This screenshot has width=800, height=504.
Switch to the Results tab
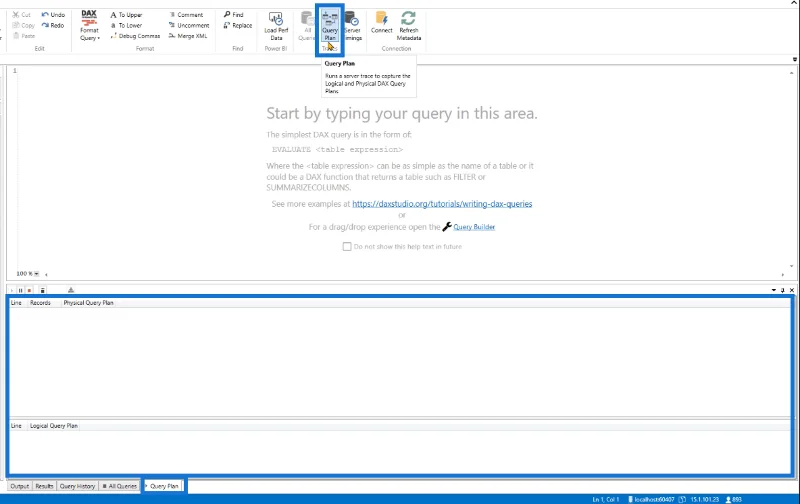44,486
